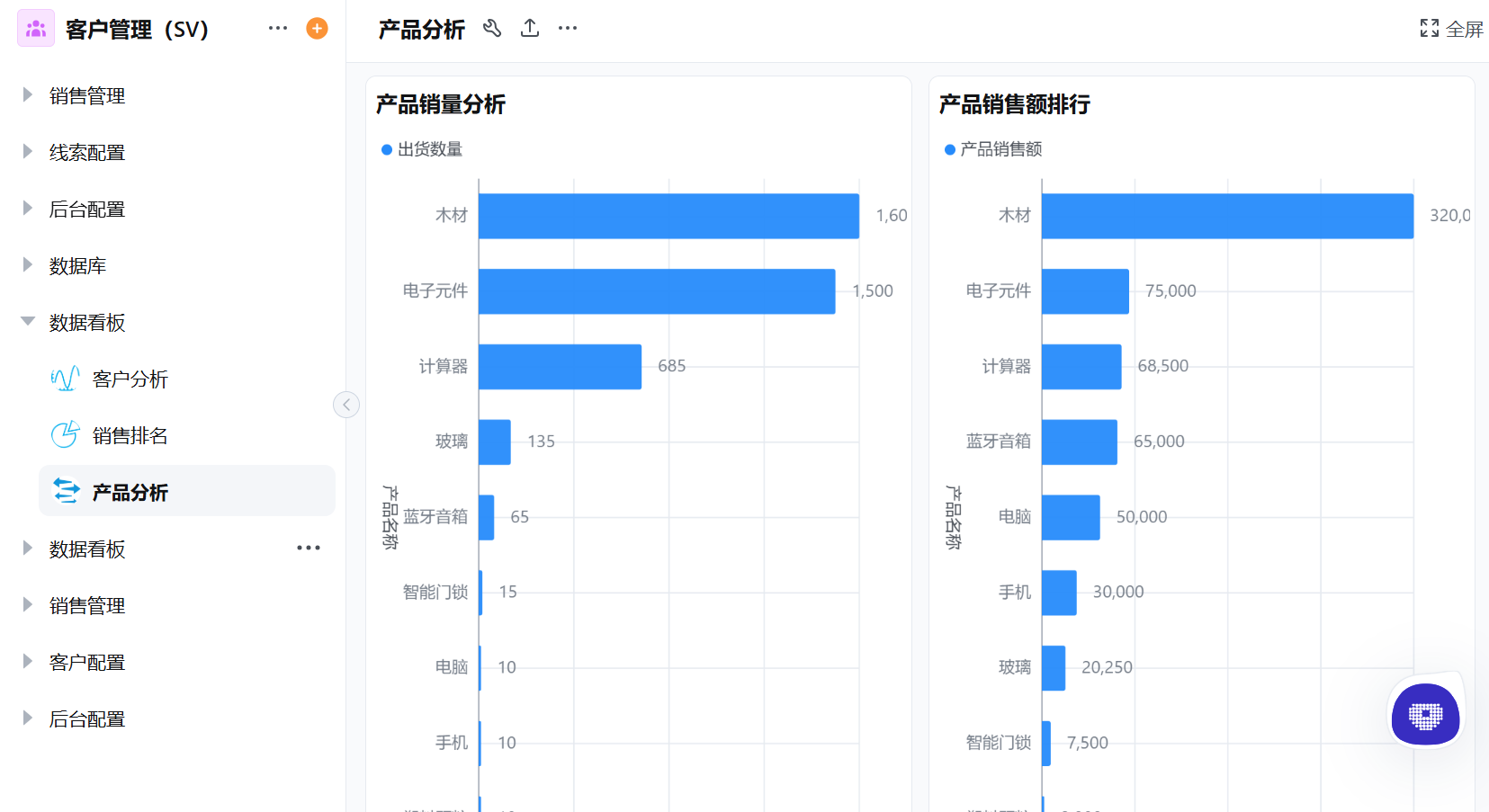1489x812 pixels.
Task: Select the 销售排名 pie-chart icon
Action: pyautogui.click(x=64, y=434)
